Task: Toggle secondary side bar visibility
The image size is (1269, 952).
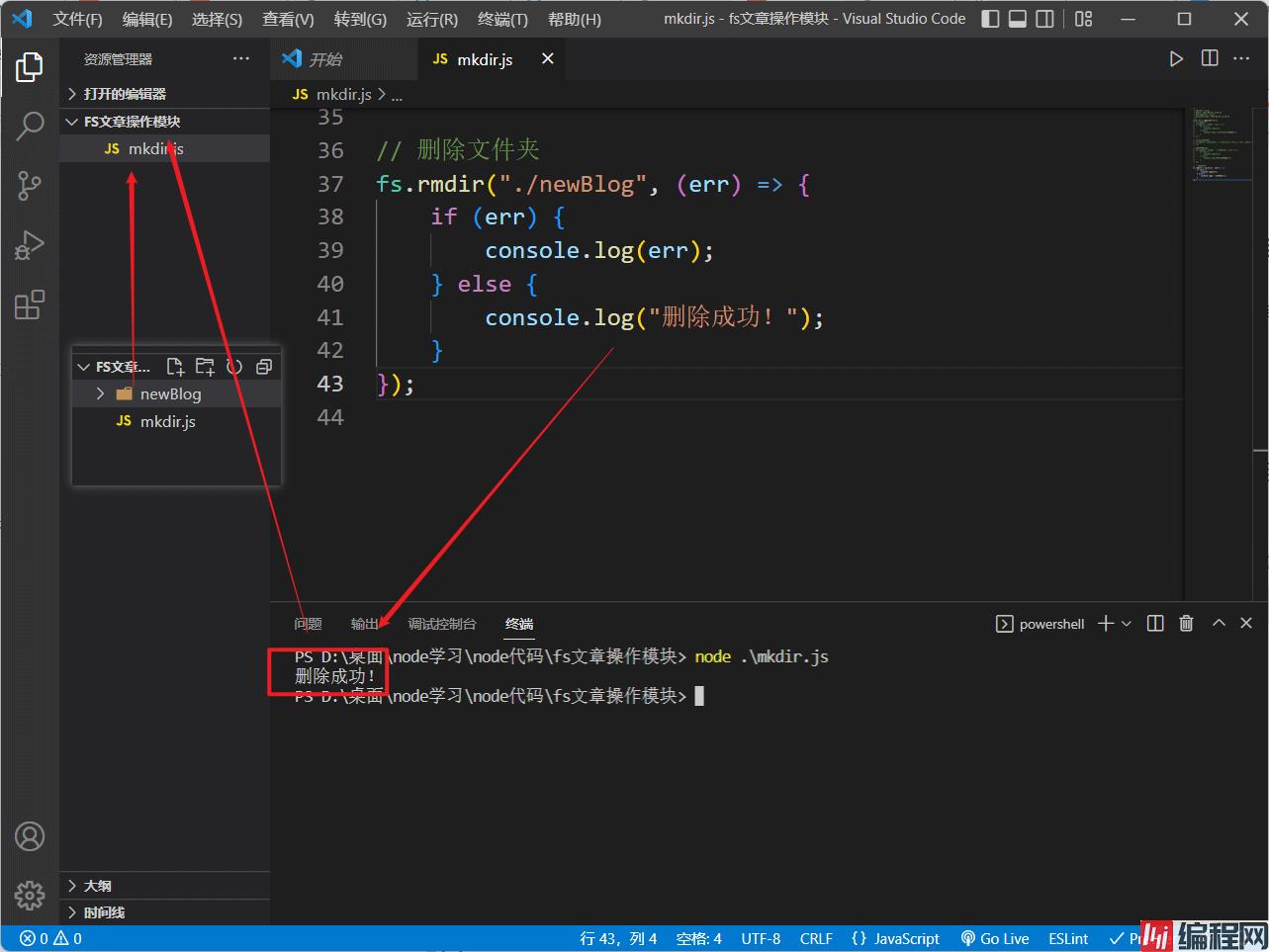Action: point(1044,19)
